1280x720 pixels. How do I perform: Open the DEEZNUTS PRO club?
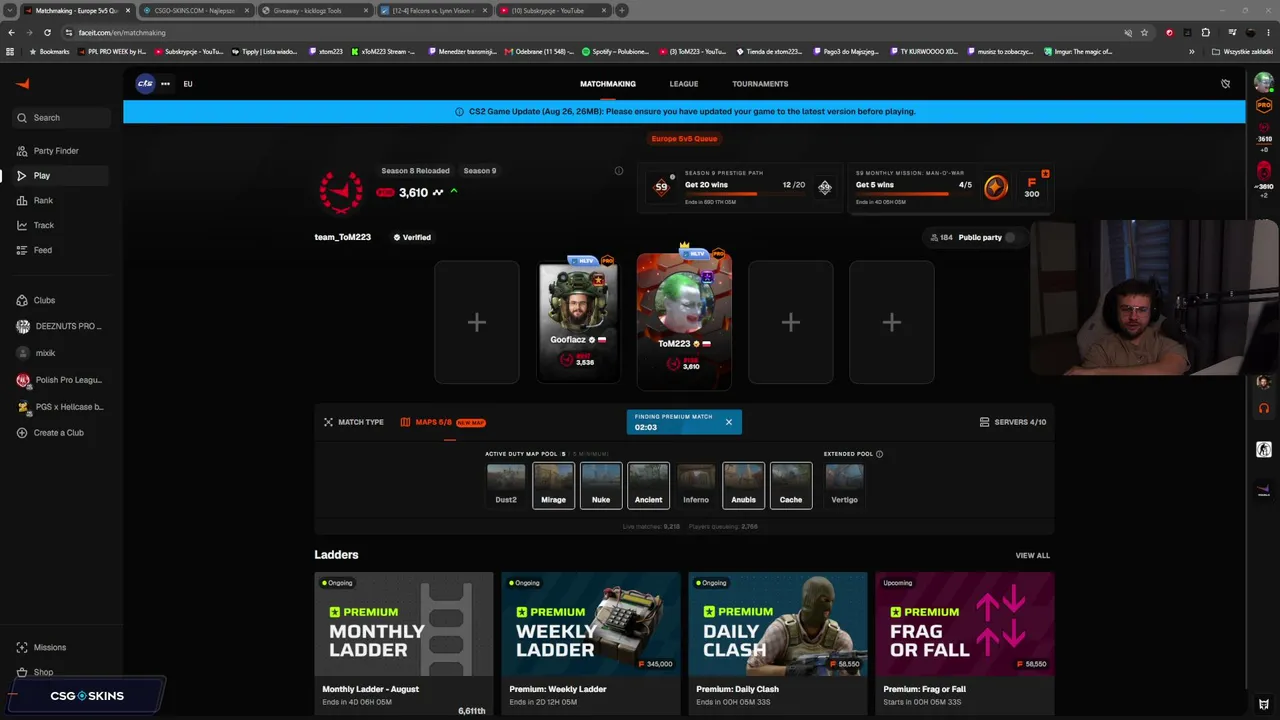click(x=60, y=326)
